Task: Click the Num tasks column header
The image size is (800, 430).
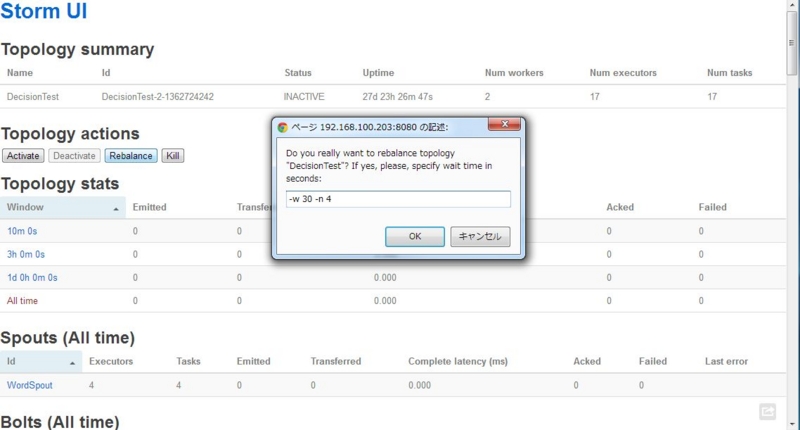Action: click(x=730, y=73)
